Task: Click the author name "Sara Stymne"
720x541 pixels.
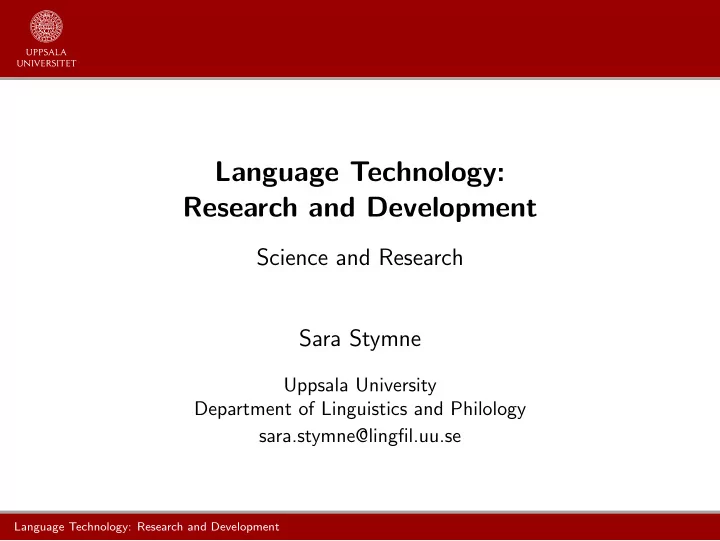Action: tap(360, 339)
